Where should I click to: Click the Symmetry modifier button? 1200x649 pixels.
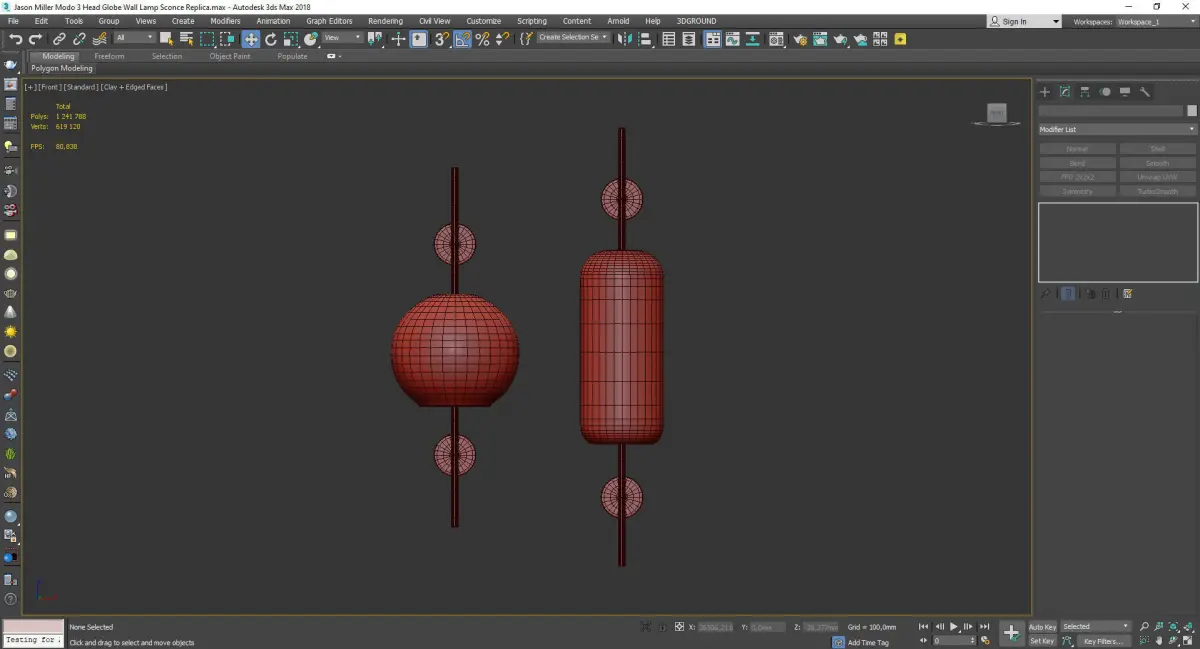(x=1077, y=191)
